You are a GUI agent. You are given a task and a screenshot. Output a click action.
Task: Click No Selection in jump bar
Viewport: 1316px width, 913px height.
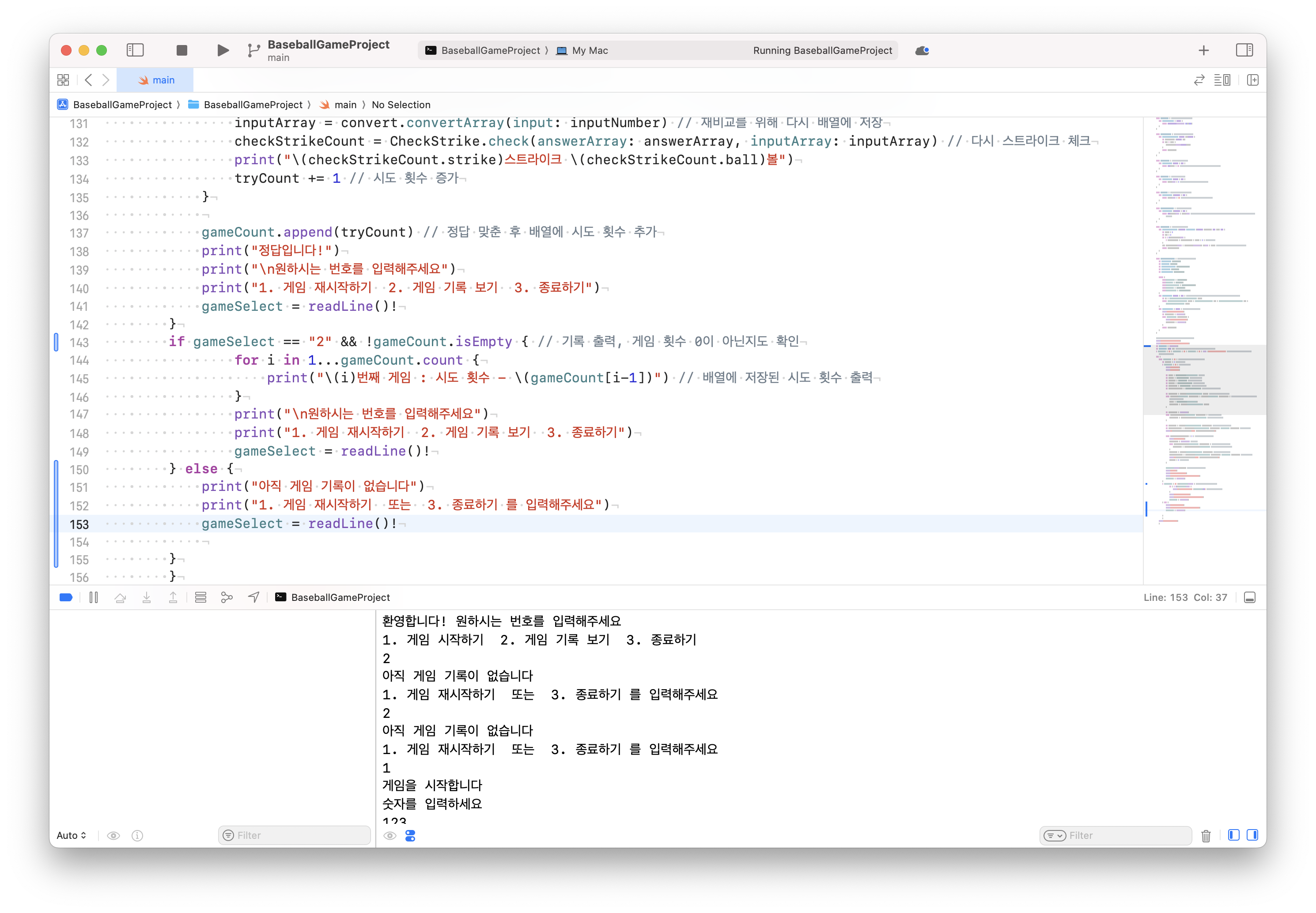(401, 105)
